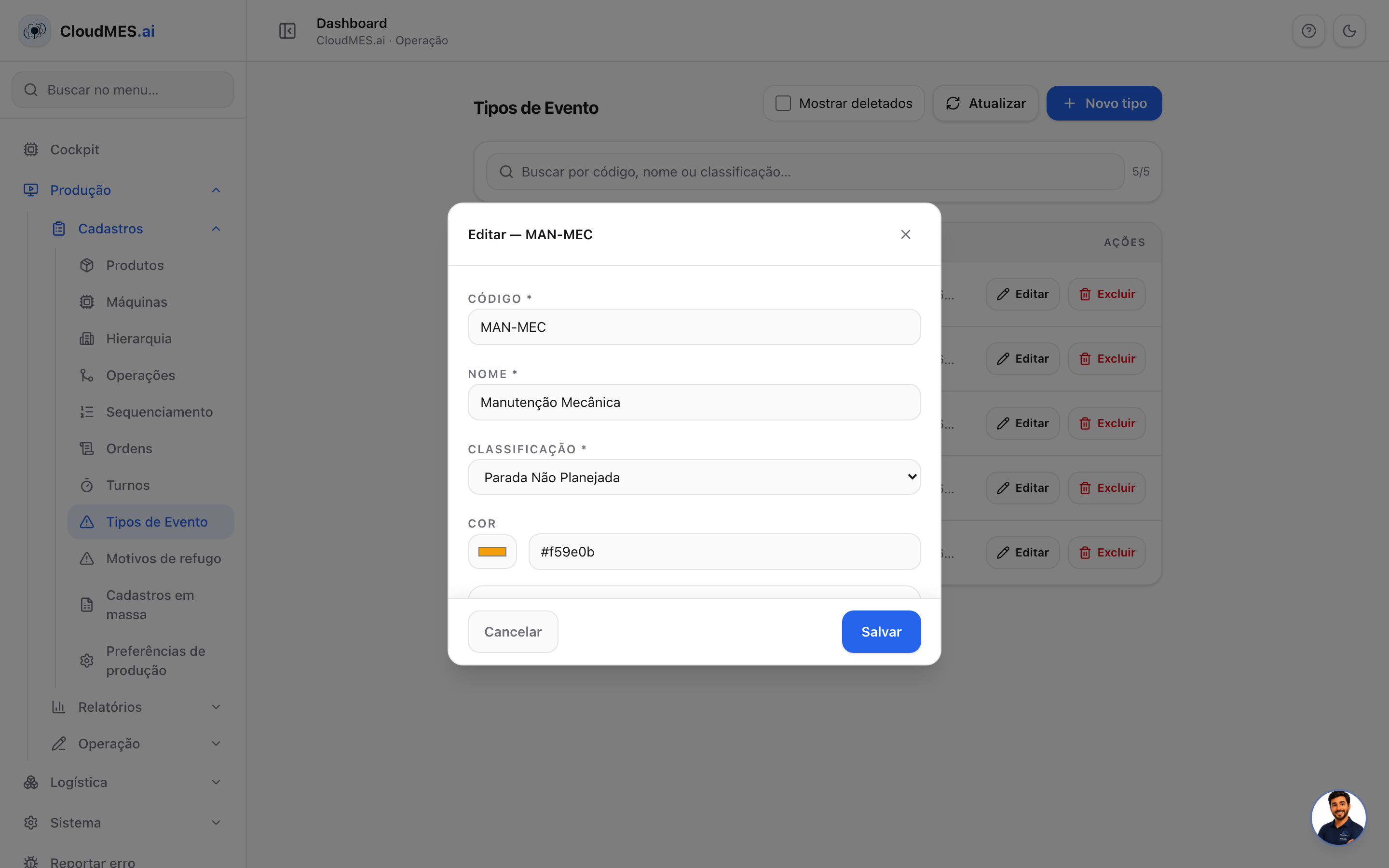This screenshot has height=868, width=1389.
Task: Click the Hierarquia building icon
Action: point(87,339)
